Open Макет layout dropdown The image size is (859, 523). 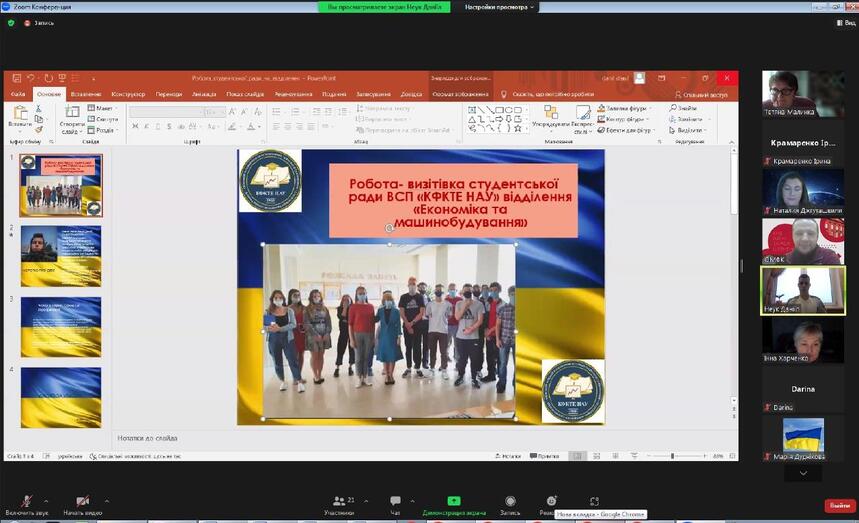101,108
